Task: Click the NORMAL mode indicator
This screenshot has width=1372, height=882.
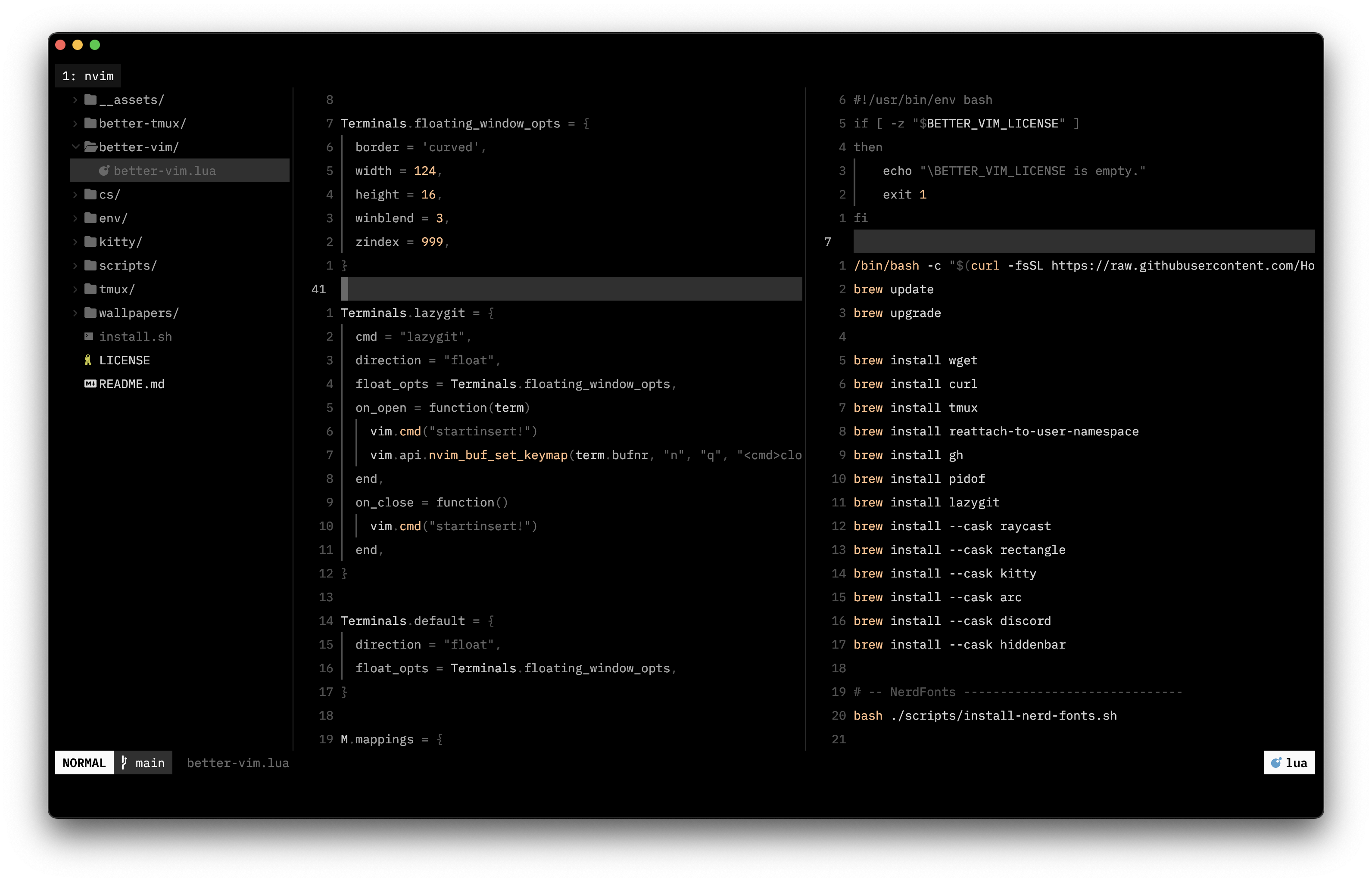Action: click(x=84, y=762)
